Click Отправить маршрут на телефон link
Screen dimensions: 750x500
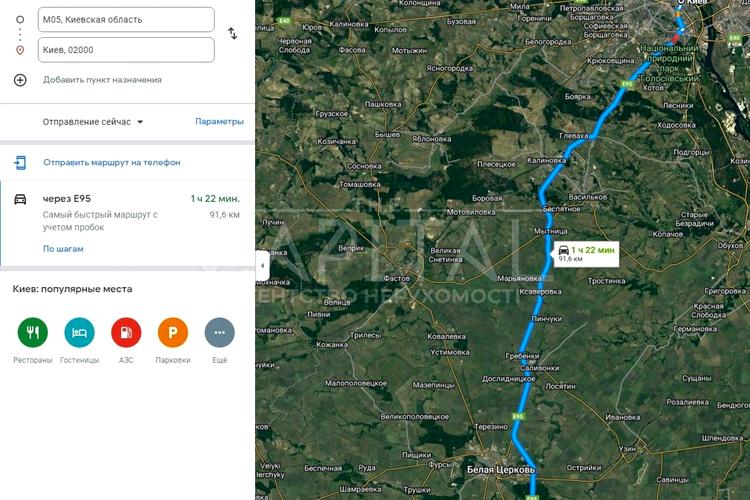112,163
